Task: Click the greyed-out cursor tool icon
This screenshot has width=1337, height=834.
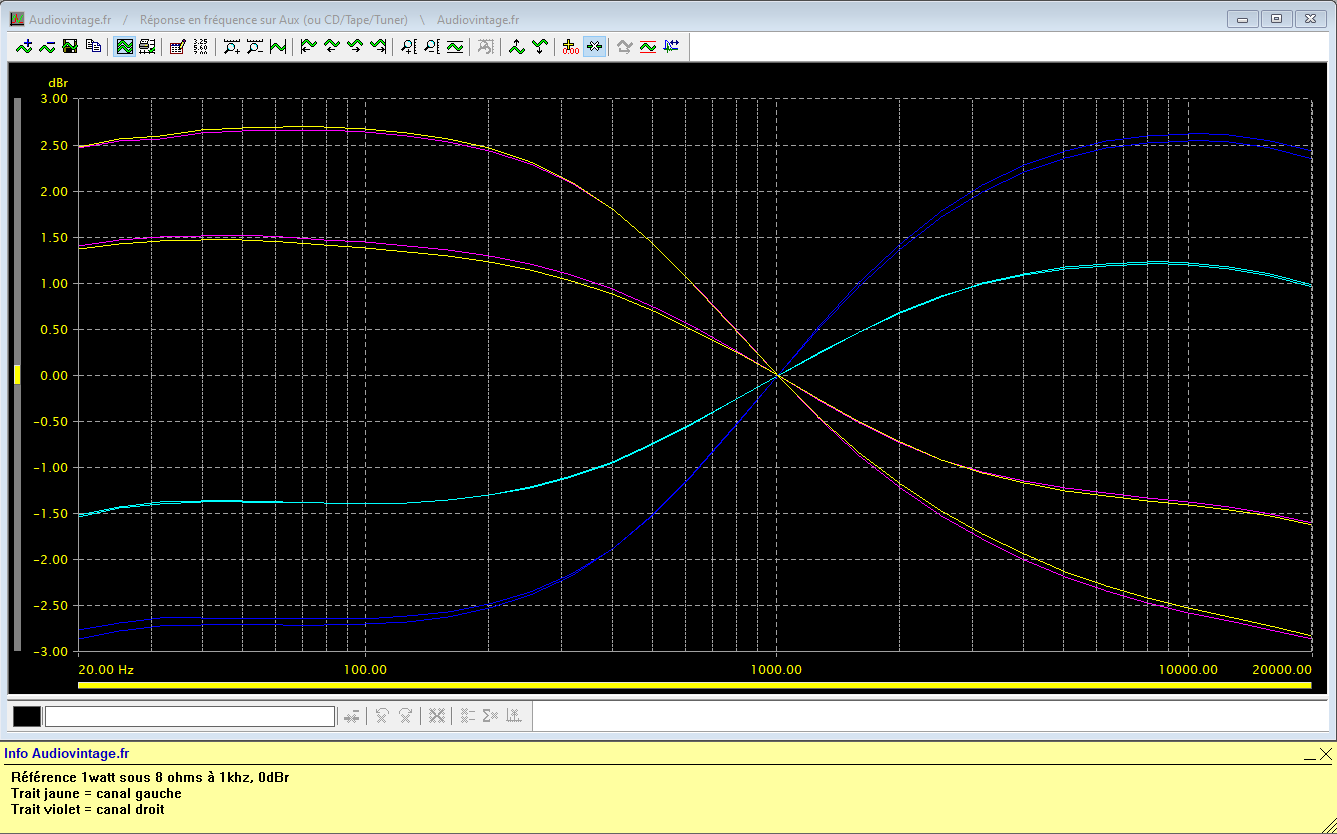Action: (x=486, y=46)
